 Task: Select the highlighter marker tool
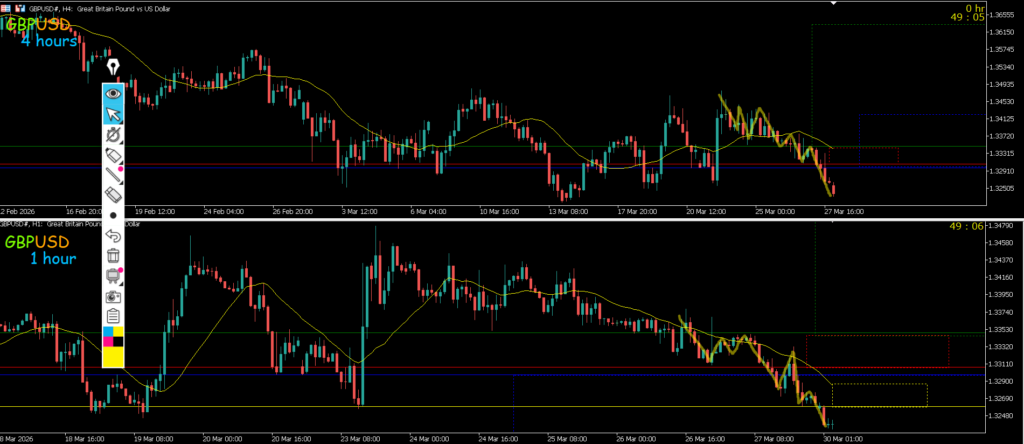click(x=113, y=156)
